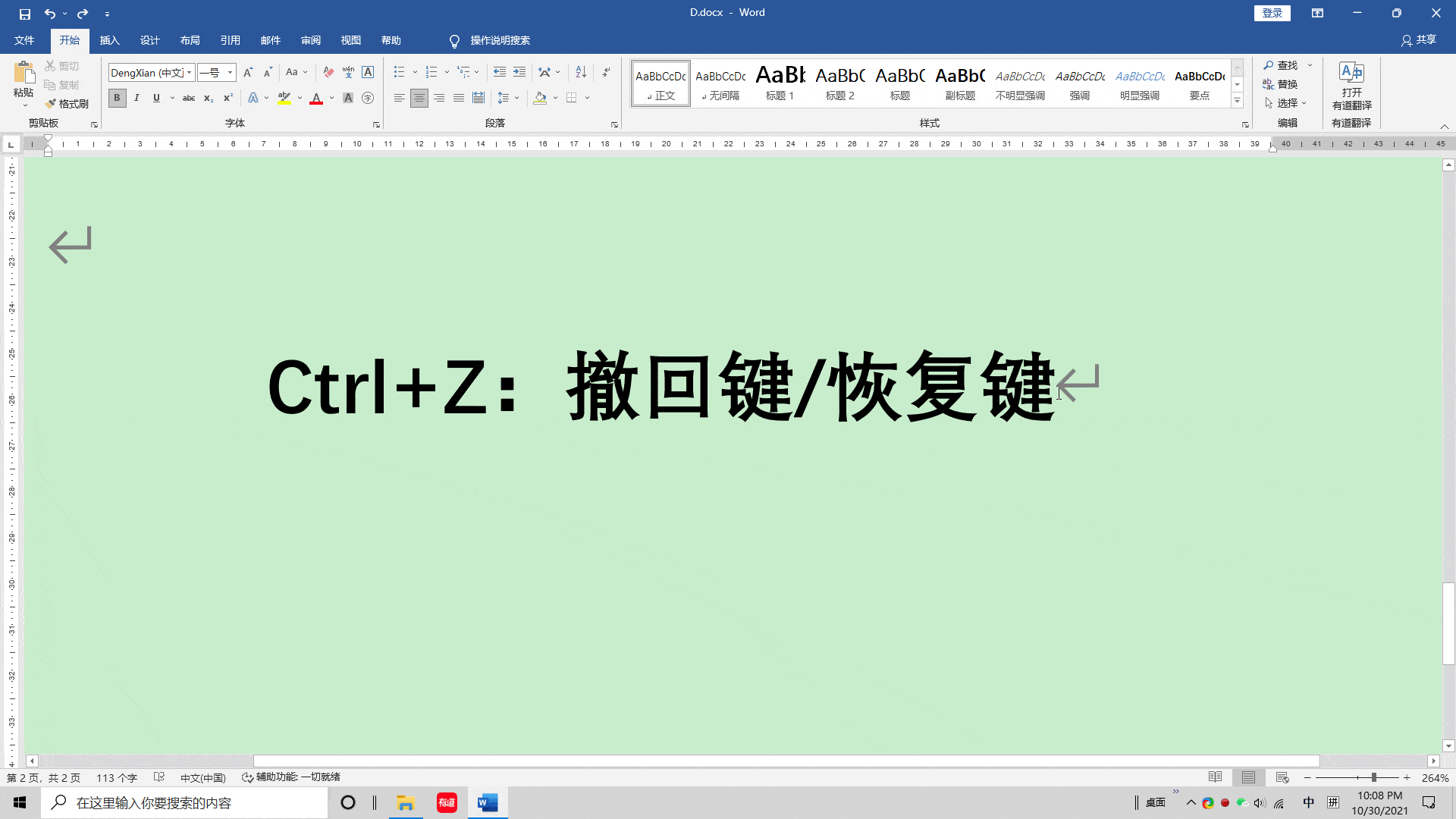Click increase indent icon

pos(519,72)
